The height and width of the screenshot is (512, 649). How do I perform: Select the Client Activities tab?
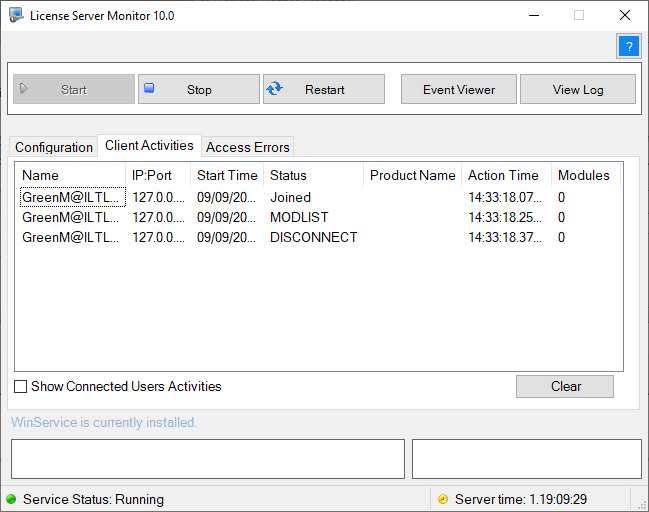(149, 145)
